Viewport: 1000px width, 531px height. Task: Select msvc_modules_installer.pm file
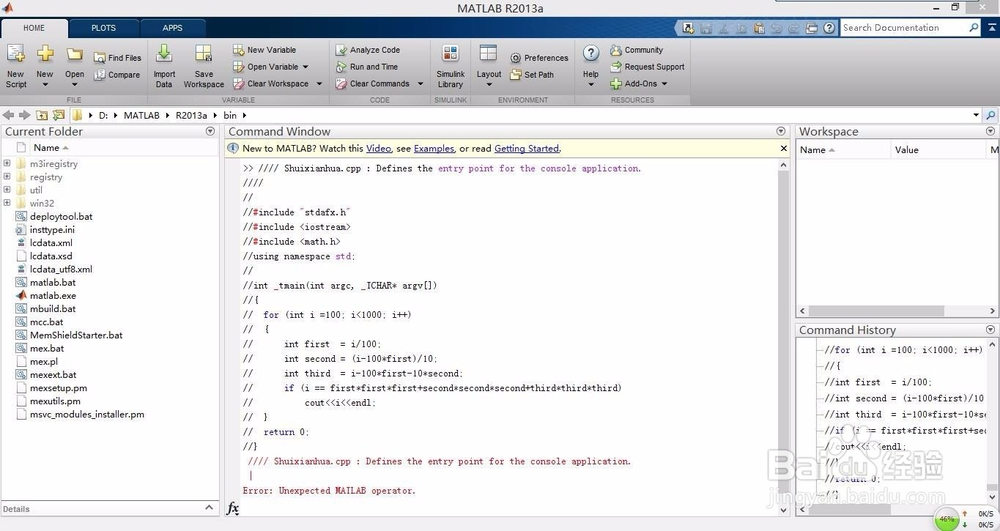pyautogui.click(x=87, y=414)
